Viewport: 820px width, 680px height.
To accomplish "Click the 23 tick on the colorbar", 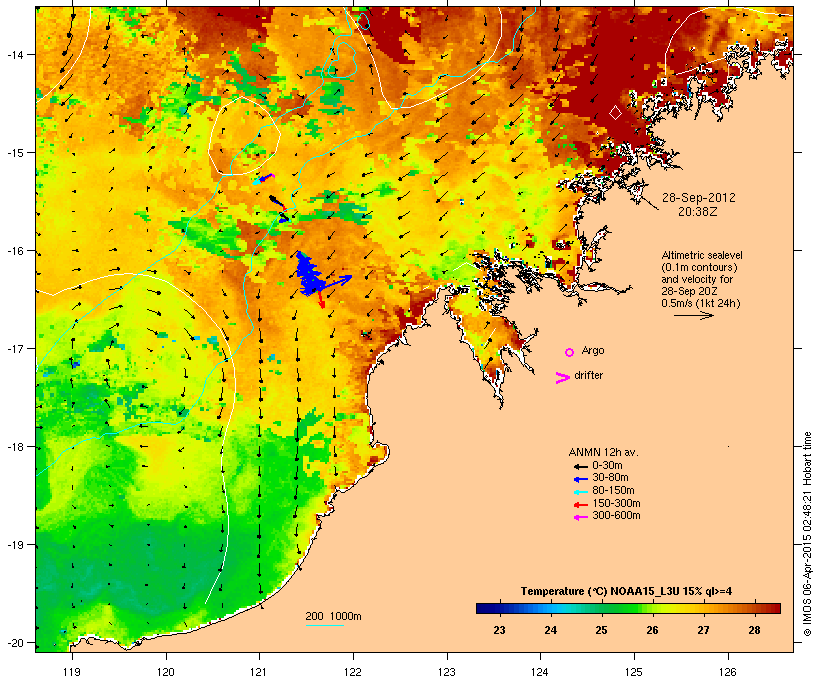I will (x=499, y=630).
